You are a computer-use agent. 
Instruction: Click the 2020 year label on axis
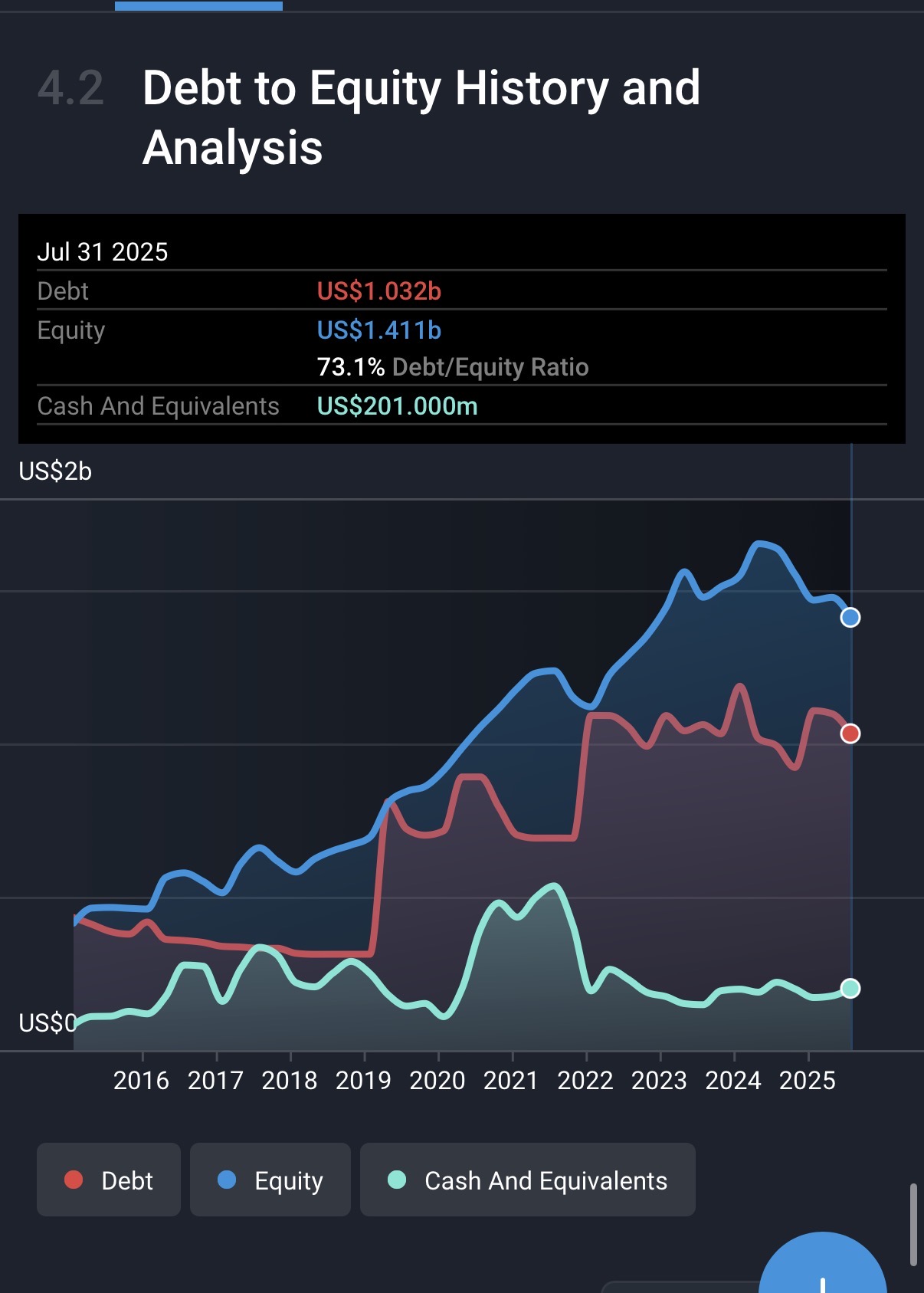(x=437, y=1080)
